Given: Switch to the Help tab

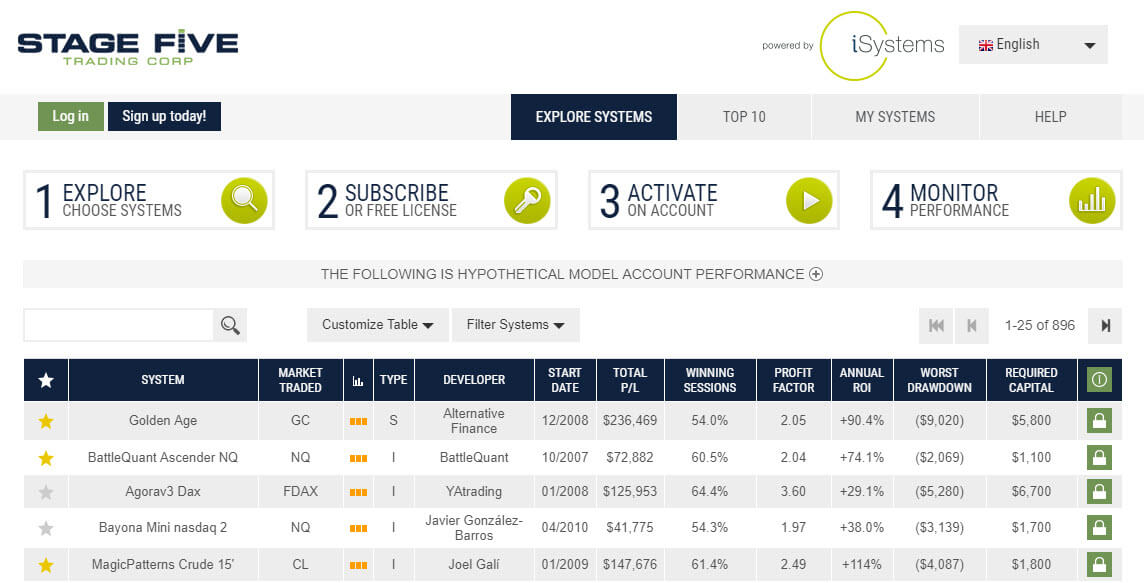Looking at the screenshot, I should coord(1051,117).
